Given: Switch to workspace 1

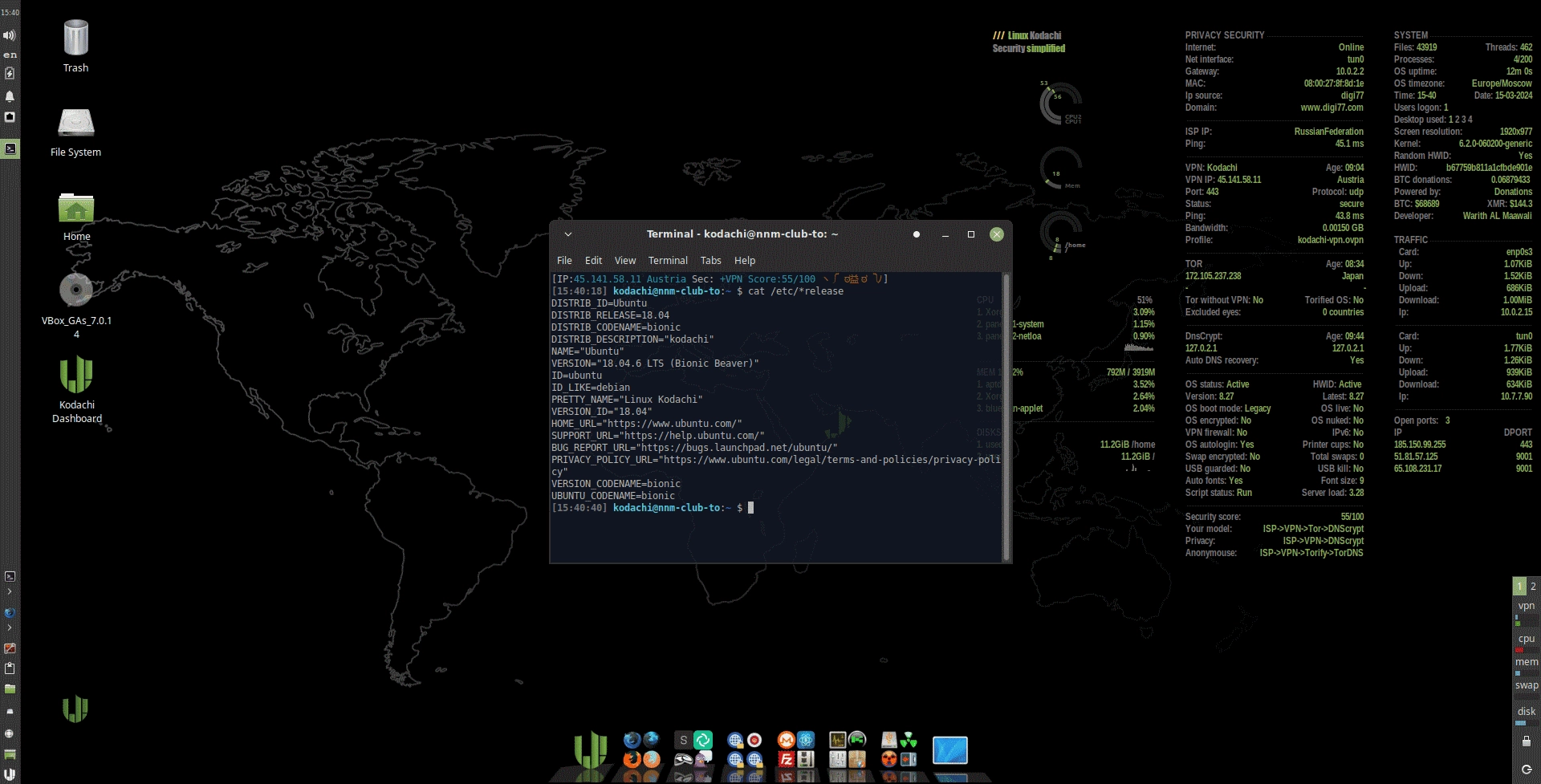Looking at the screenshot, I should 1519,586.
